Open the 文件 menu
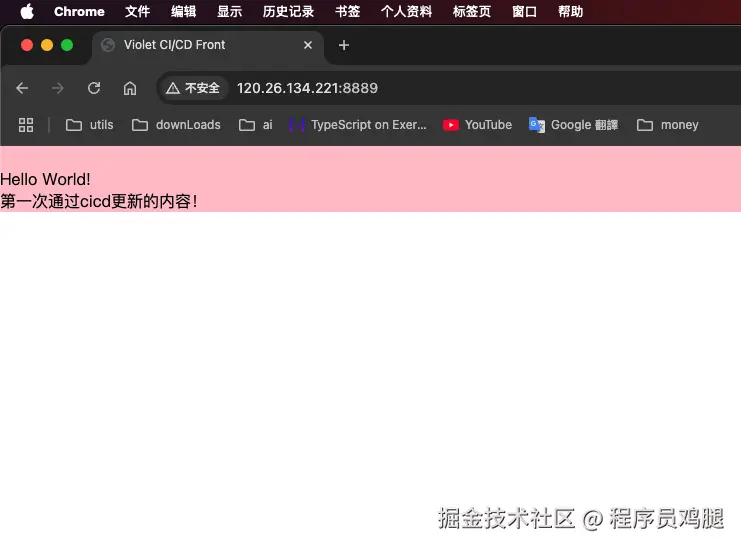 [138, 11]
